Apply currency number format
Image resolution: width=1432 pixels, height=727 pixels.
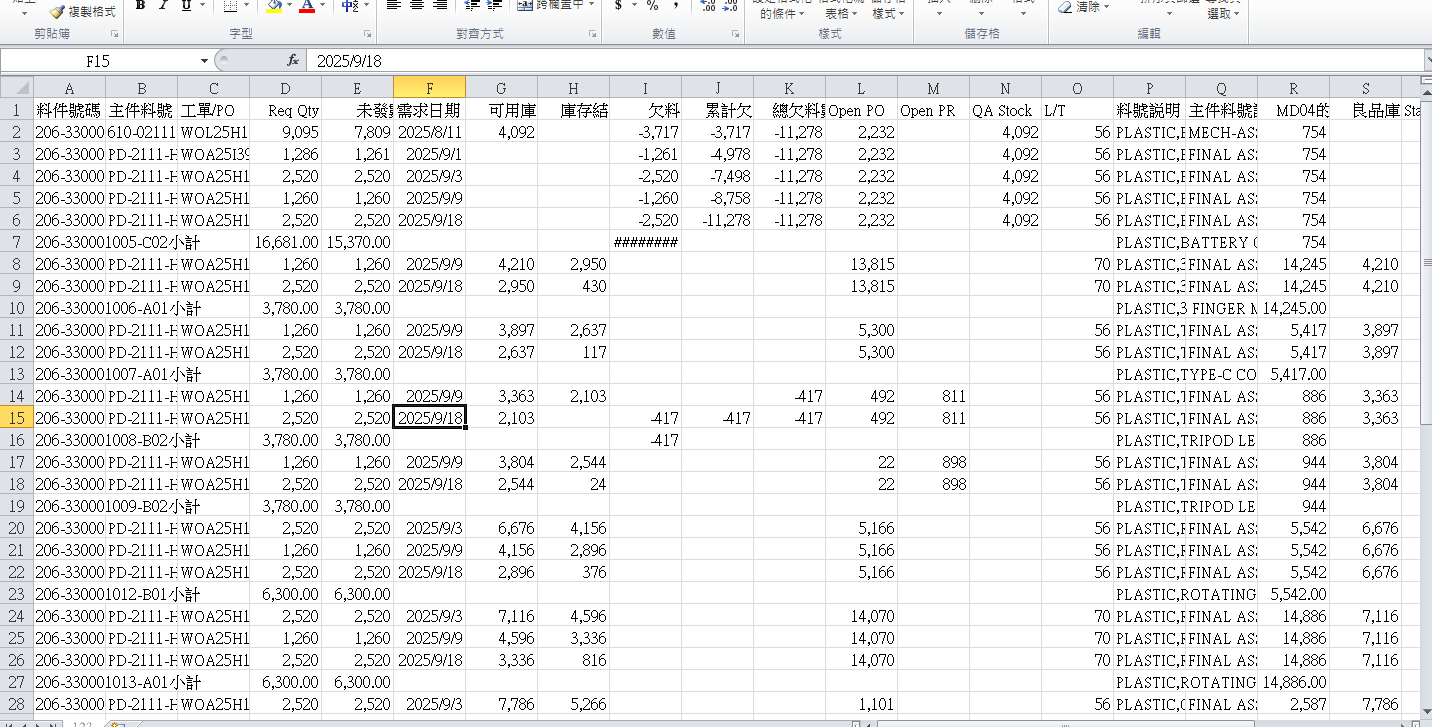click(619, 6)
